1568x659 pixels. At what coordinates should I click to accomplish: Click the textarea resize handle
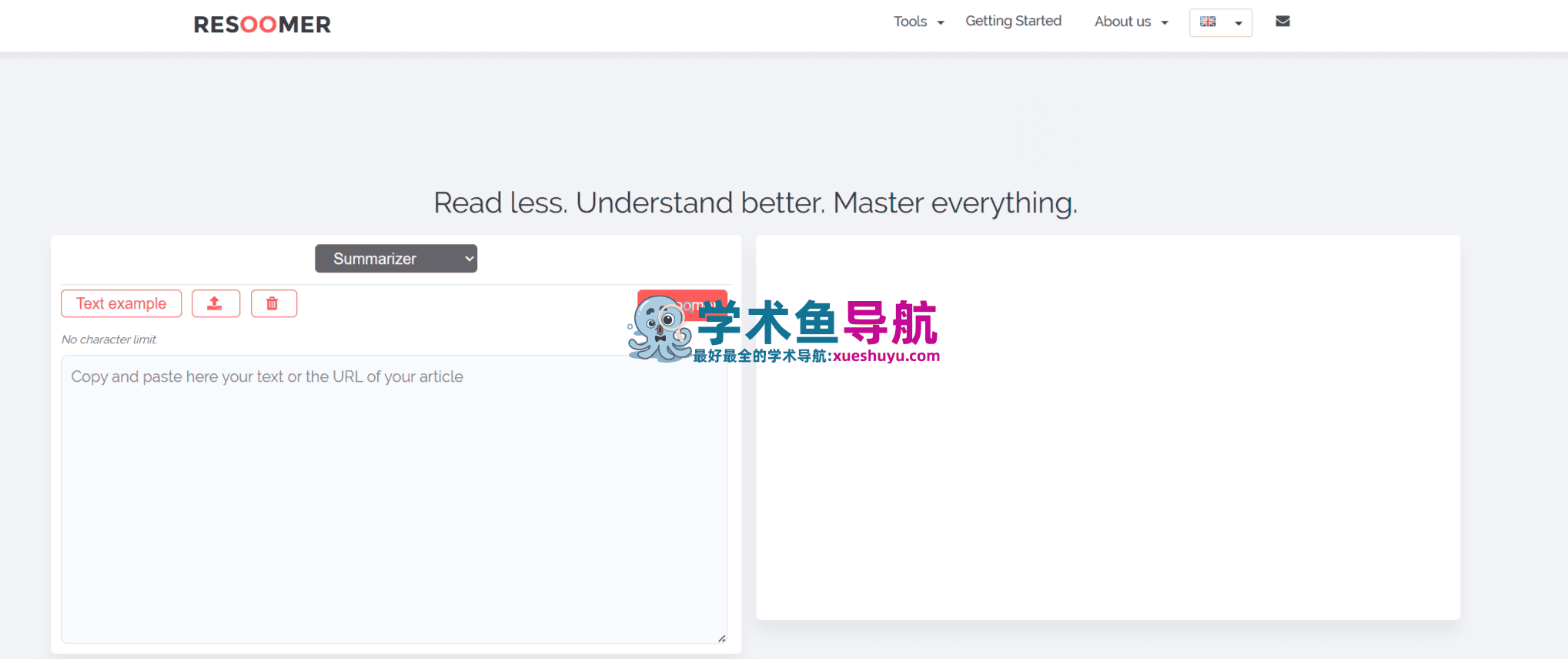721,638
